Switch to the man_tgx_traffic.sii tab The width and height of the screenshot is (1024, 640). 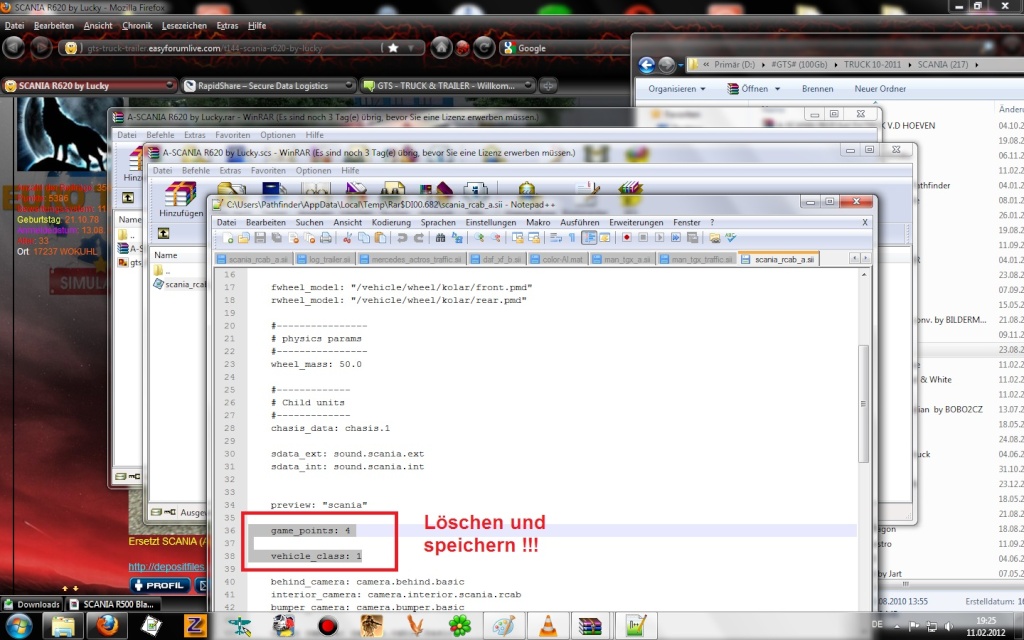697,259
